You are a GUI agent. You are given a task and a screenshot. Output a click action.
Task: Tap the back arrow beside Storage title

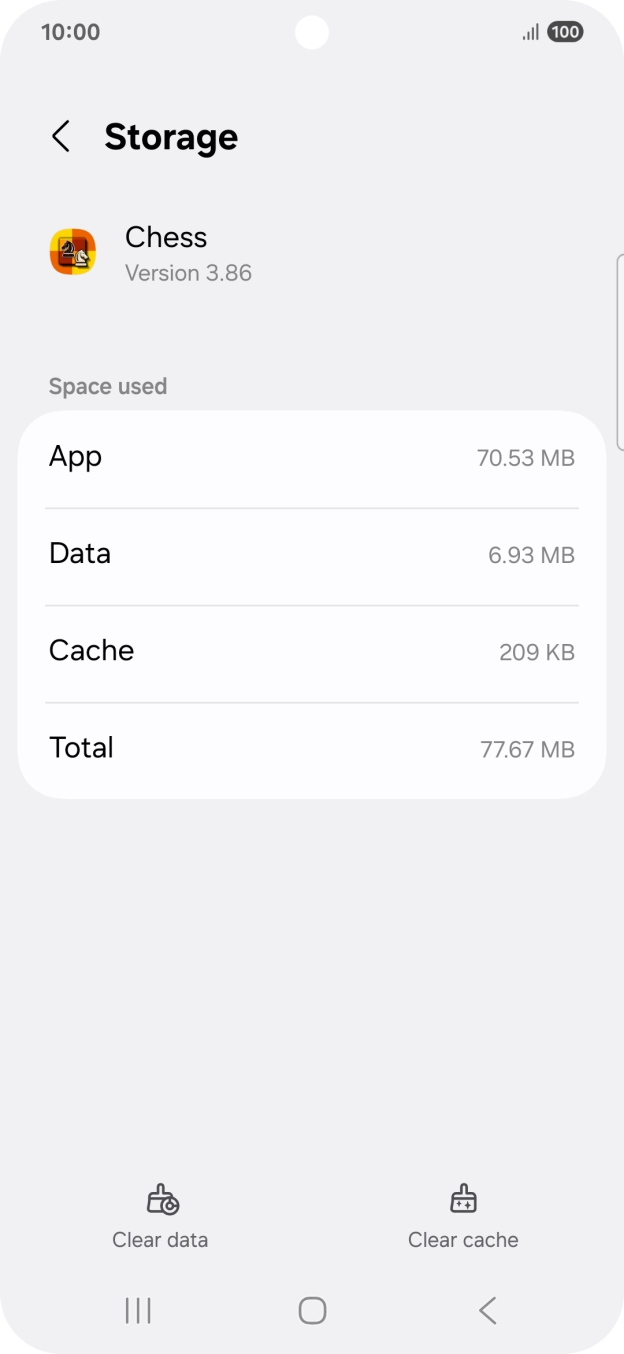coord(60,136)
